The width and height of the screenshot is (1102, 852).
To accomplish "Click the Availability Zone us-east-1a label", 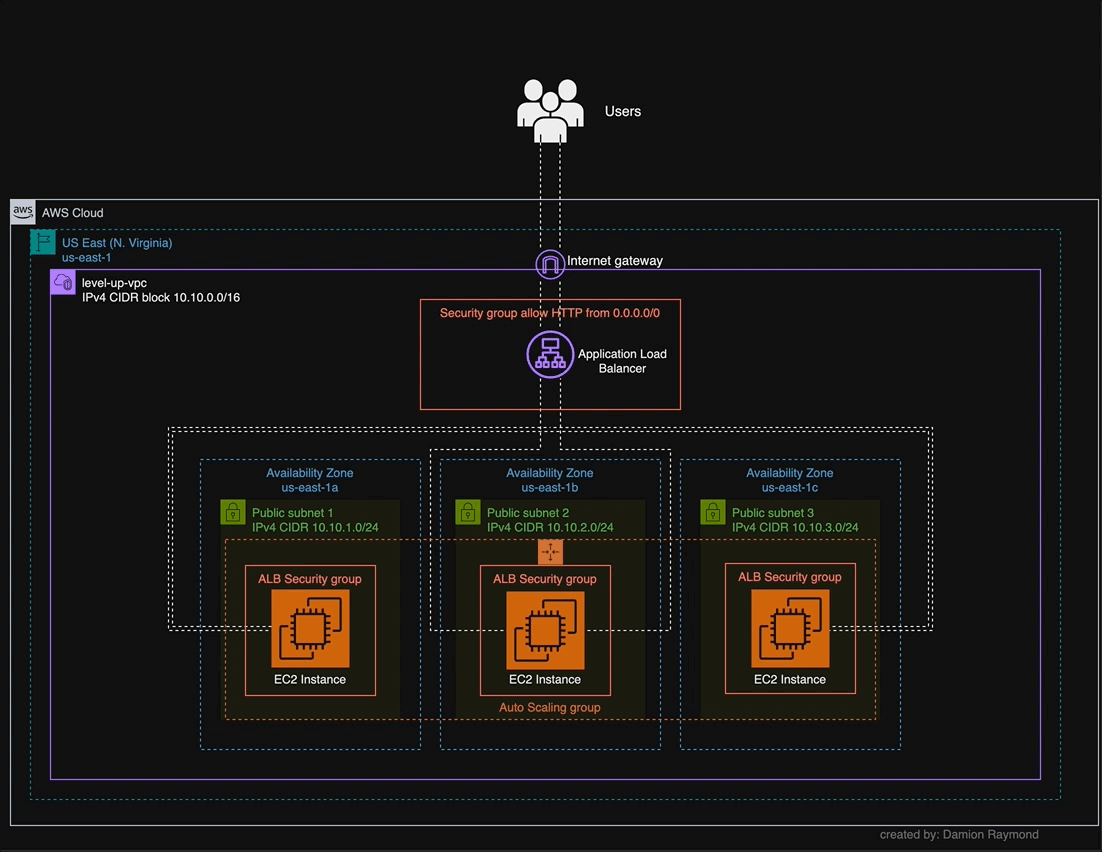I will click(309, 480).
